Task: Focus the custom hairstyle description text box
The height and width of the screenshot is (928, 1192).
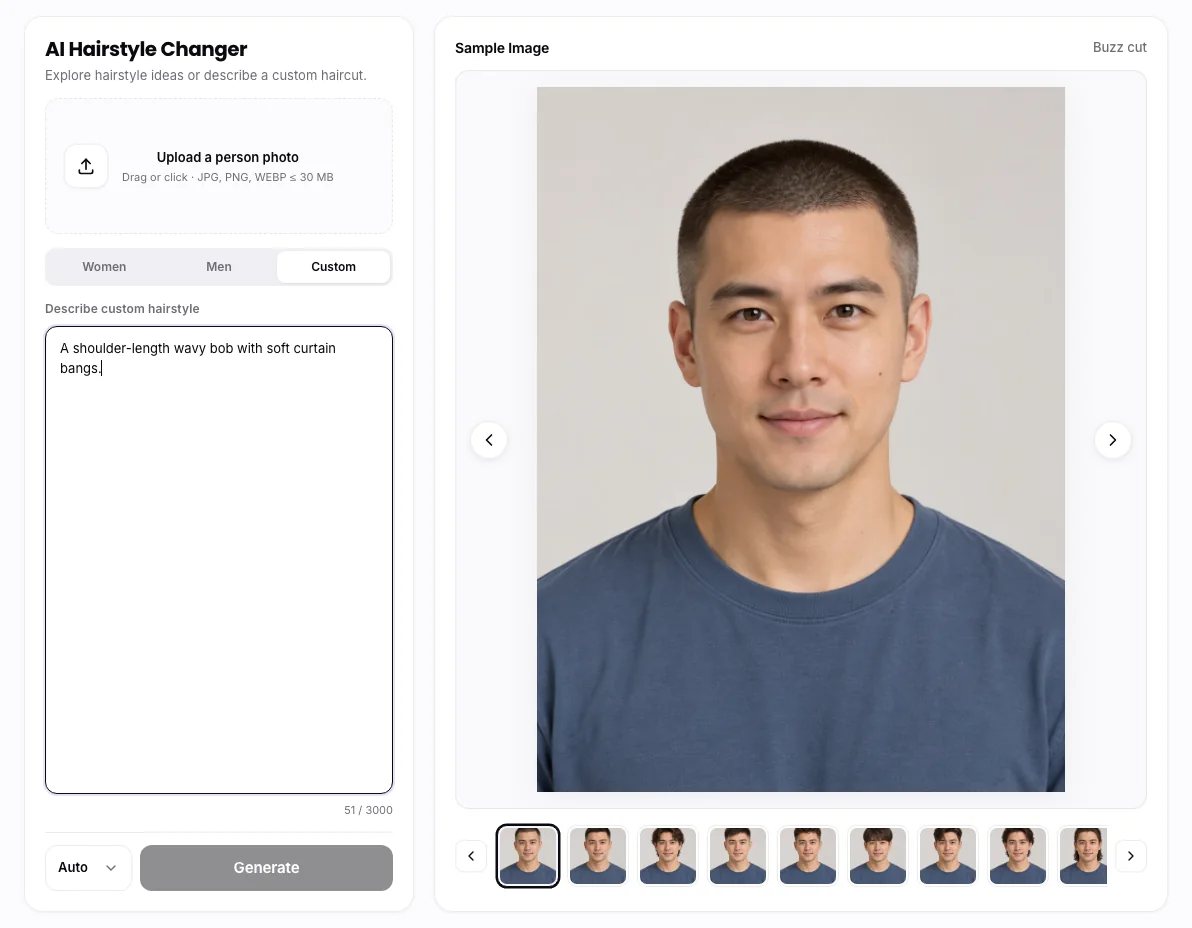Action: [x=219, y=560]
